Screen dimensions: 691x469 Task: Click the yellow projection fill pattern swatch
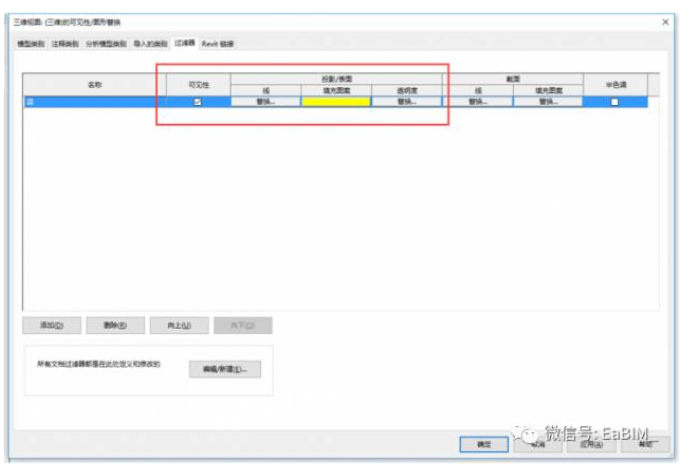[336, 102]
